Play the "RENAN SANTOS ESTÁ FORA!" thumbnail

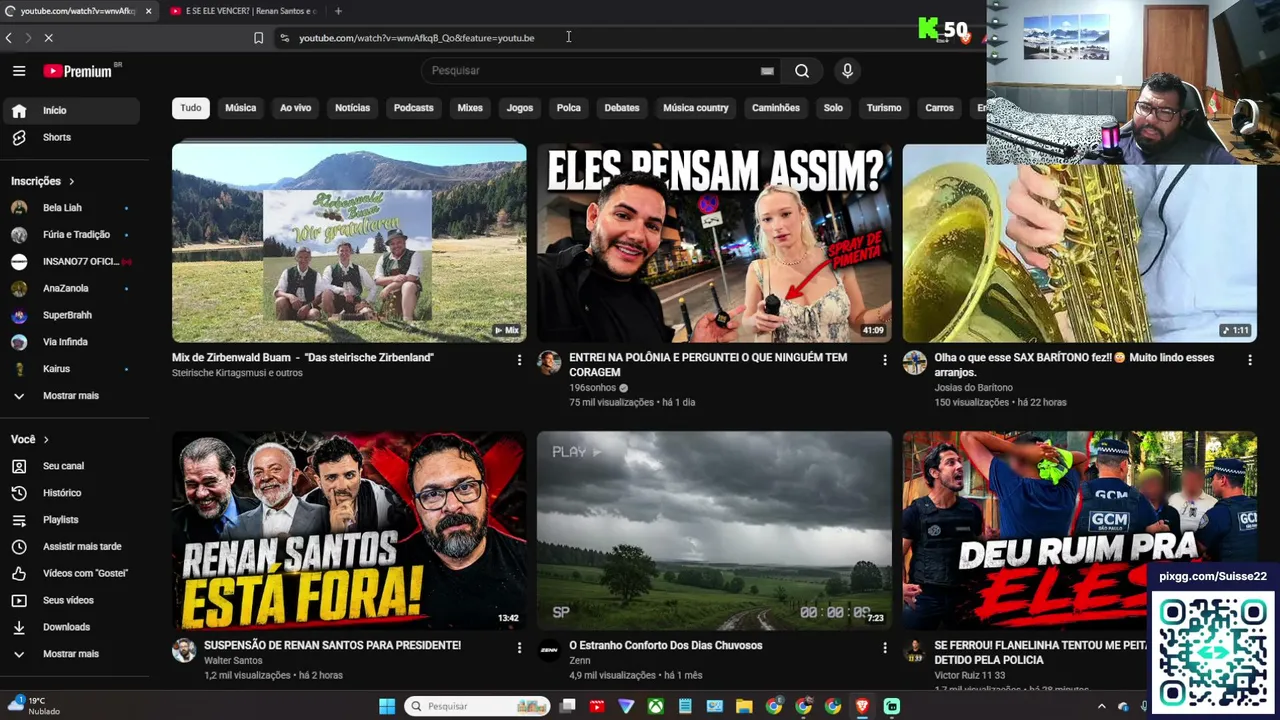(349, 531)
